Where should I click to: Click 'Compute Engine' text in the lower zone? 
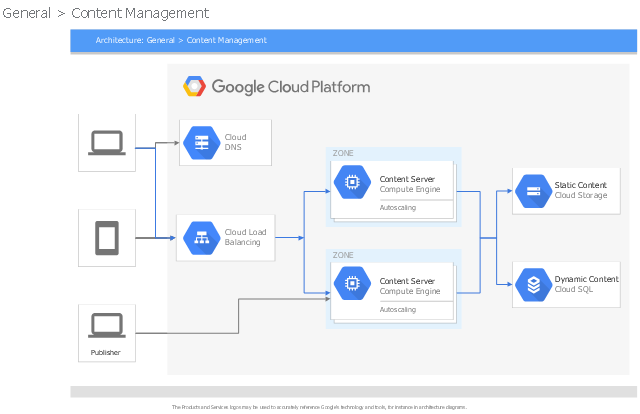(410, 292)
